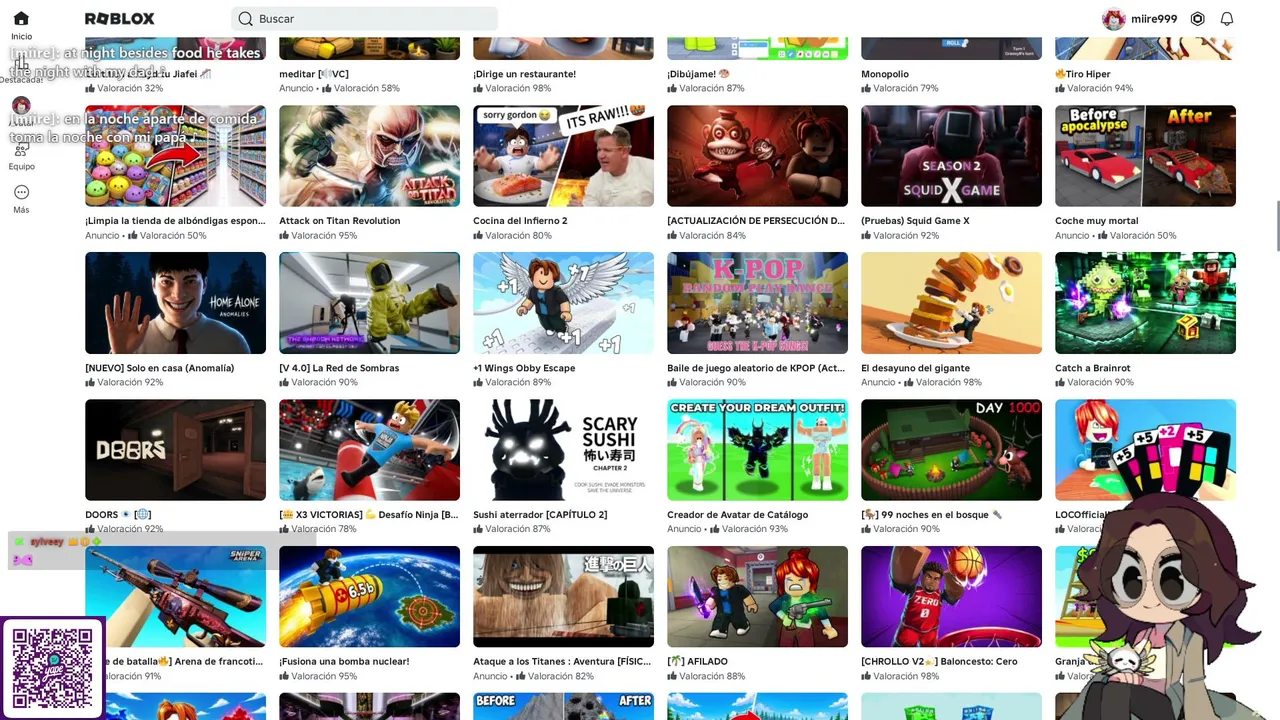Open the AFILADO game thumbnail
This screenshot has height=720, width=1280.
pyautogui.click(x=757, y=597)
